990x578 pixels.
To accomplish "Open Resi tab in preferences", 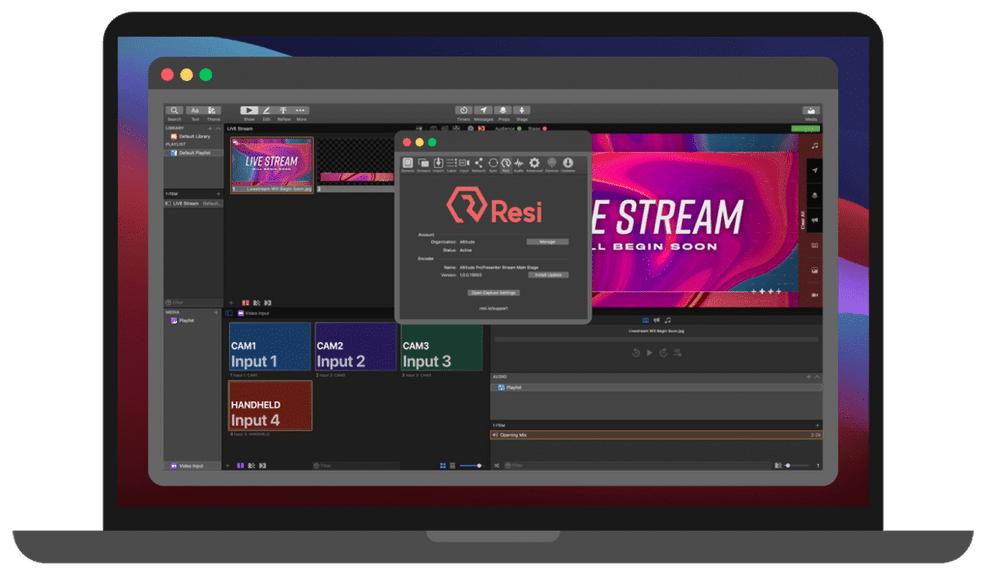I will [x=506, y=164].
